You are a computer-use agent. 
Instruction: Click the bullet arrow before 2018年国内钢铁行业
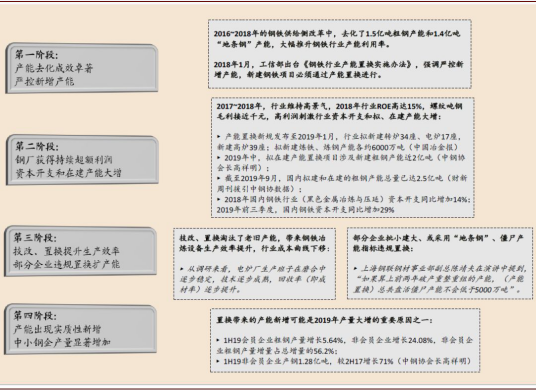(219, 199)
